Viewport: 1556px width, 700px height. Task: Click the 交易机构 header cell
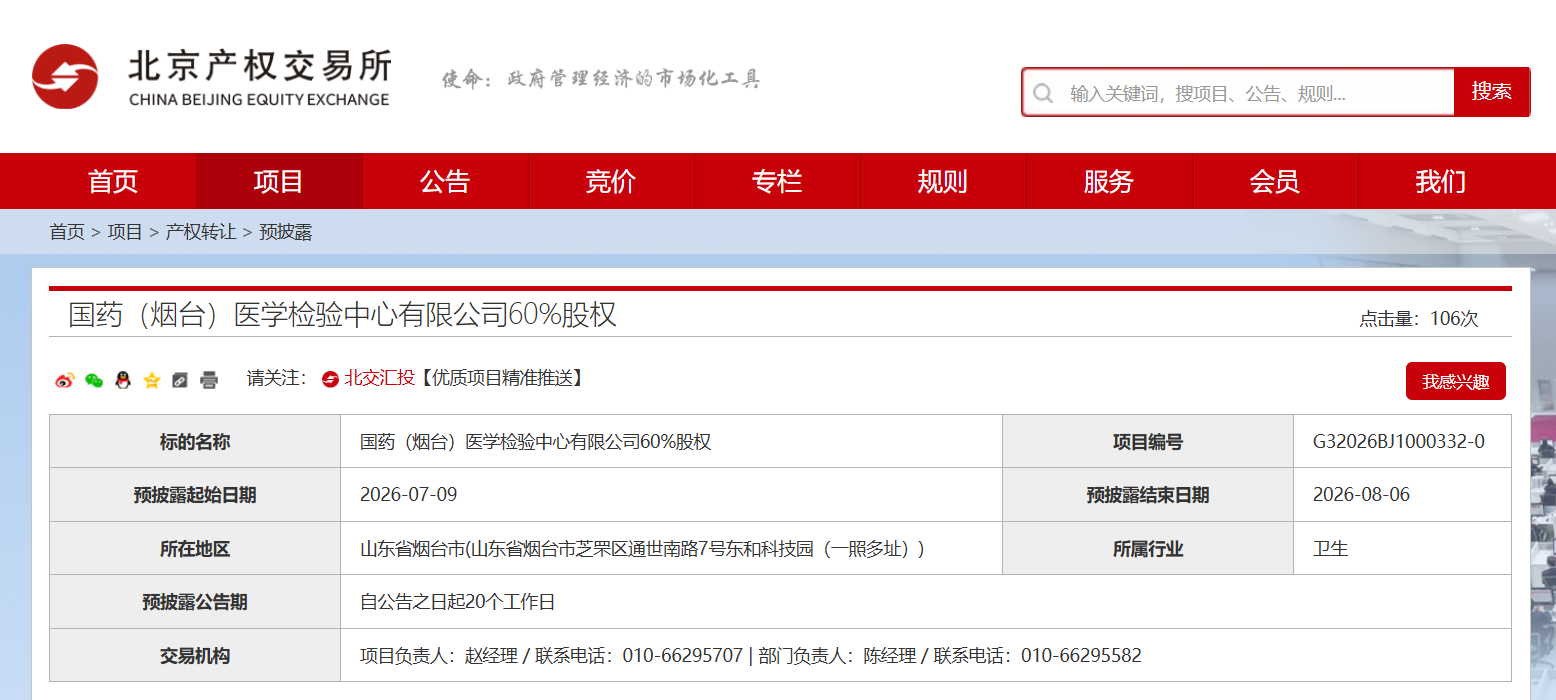tap(195, 656)
